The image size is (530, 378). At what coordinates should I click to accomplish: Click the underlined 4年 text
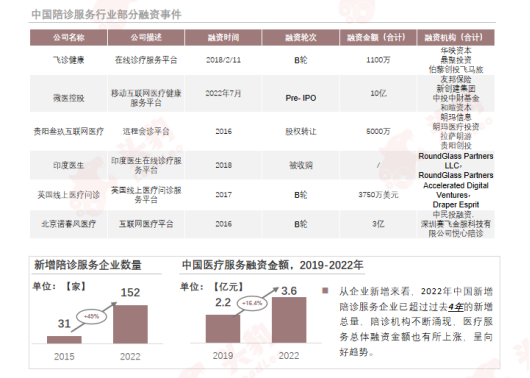click(x=456, y=307)
